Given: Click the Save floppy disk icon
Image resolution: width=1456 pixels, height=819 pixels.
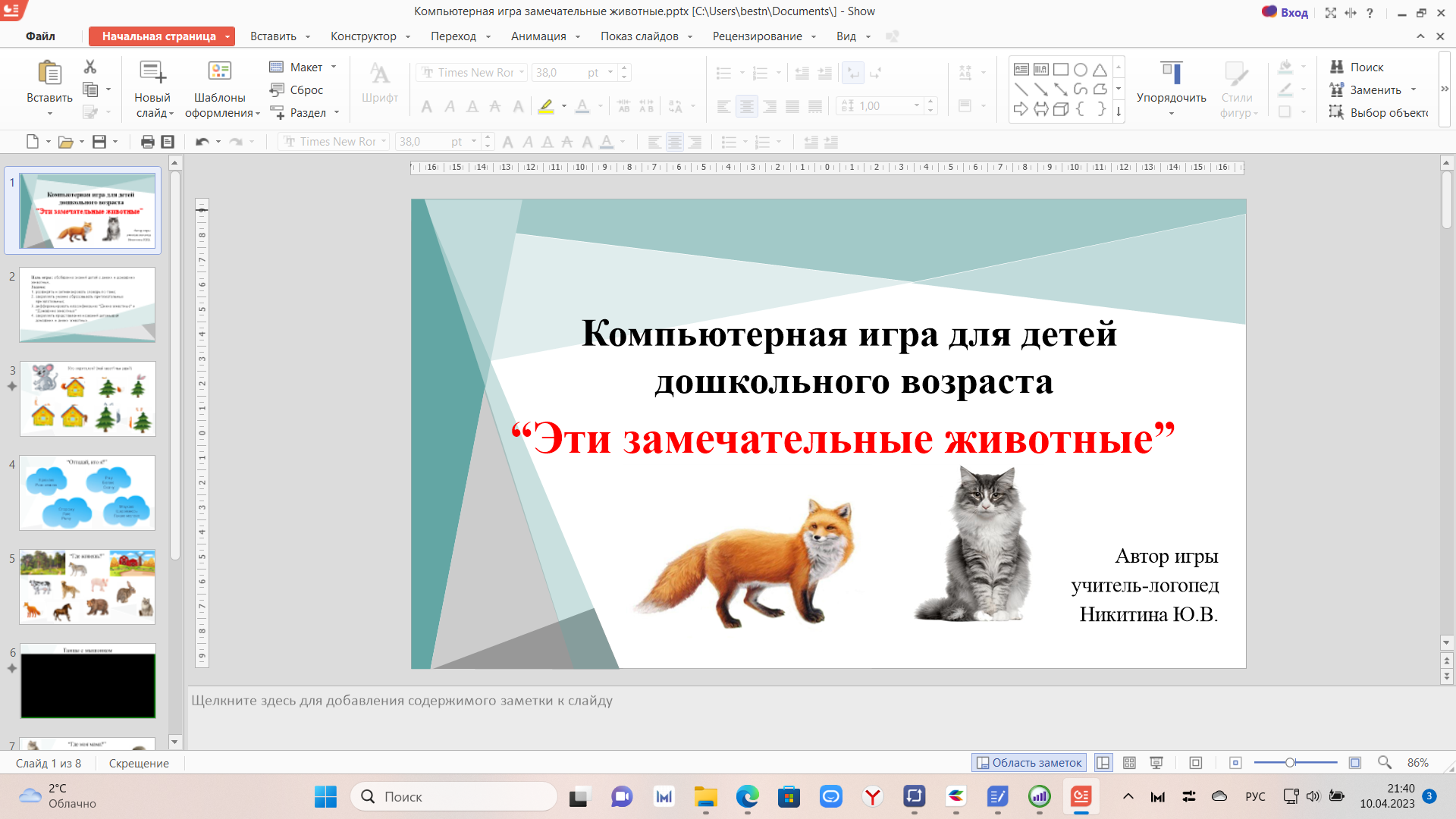Looking at the screenshot, I should (x=99, y=142).
